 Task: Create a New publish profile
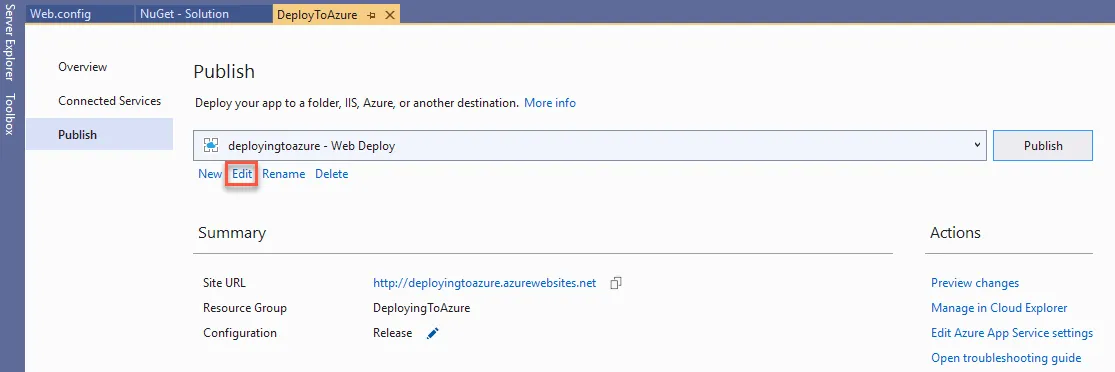point(210,174)
